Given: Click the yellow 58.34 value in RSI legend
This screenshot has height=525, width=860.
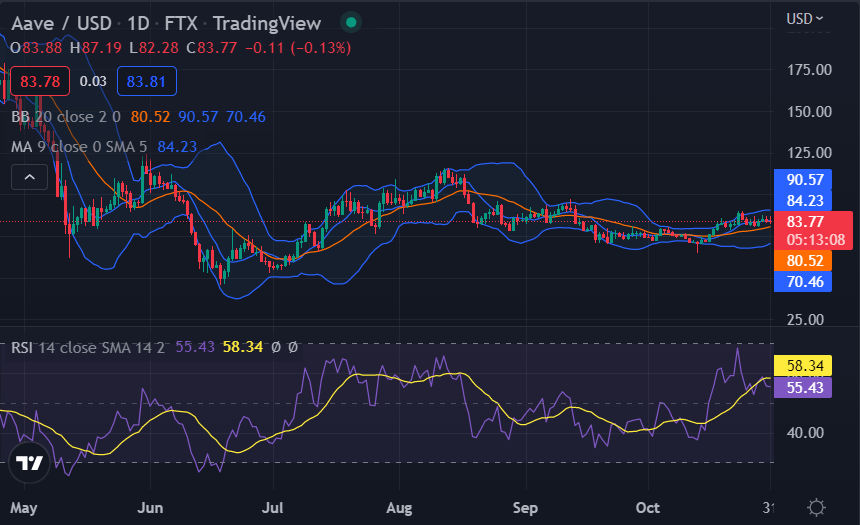Looking at the screenshot, I should [243, 347].
